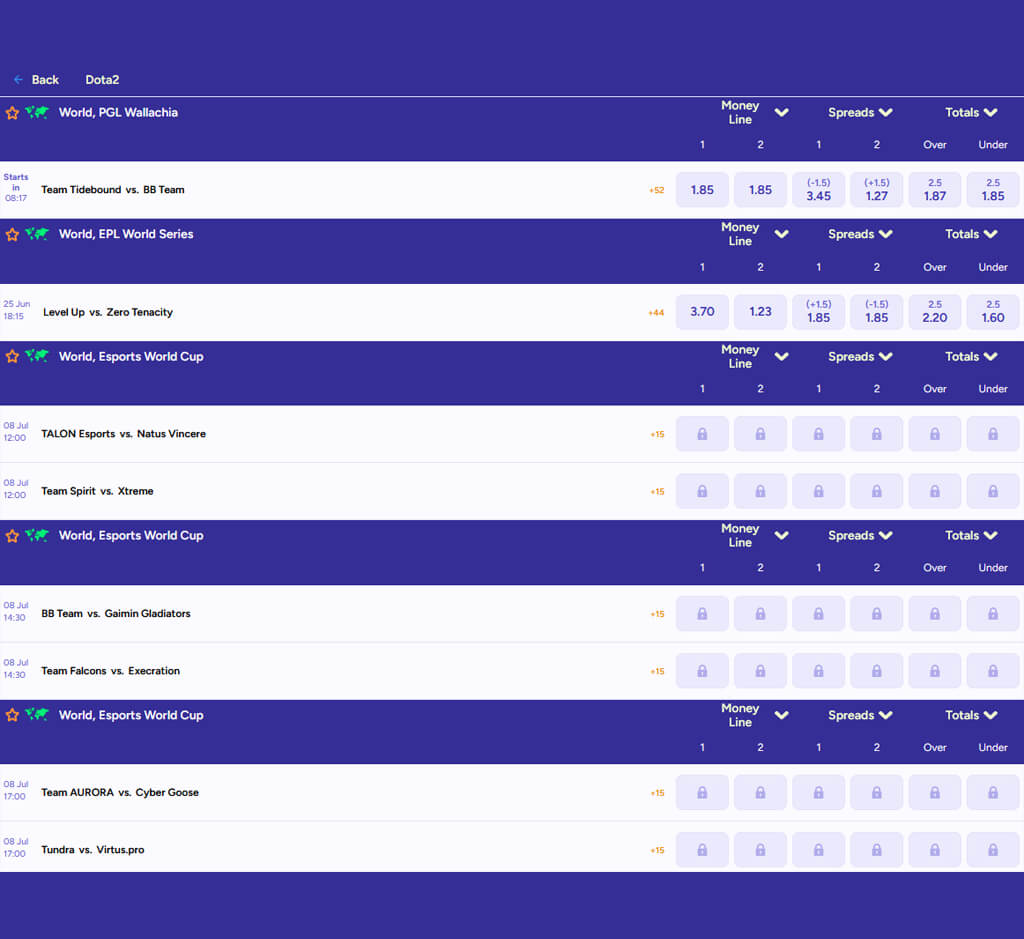The image size is (1024, 939).
Task: Click the locked Money Line 1 for Team AURORA
Action: [702, 793]
